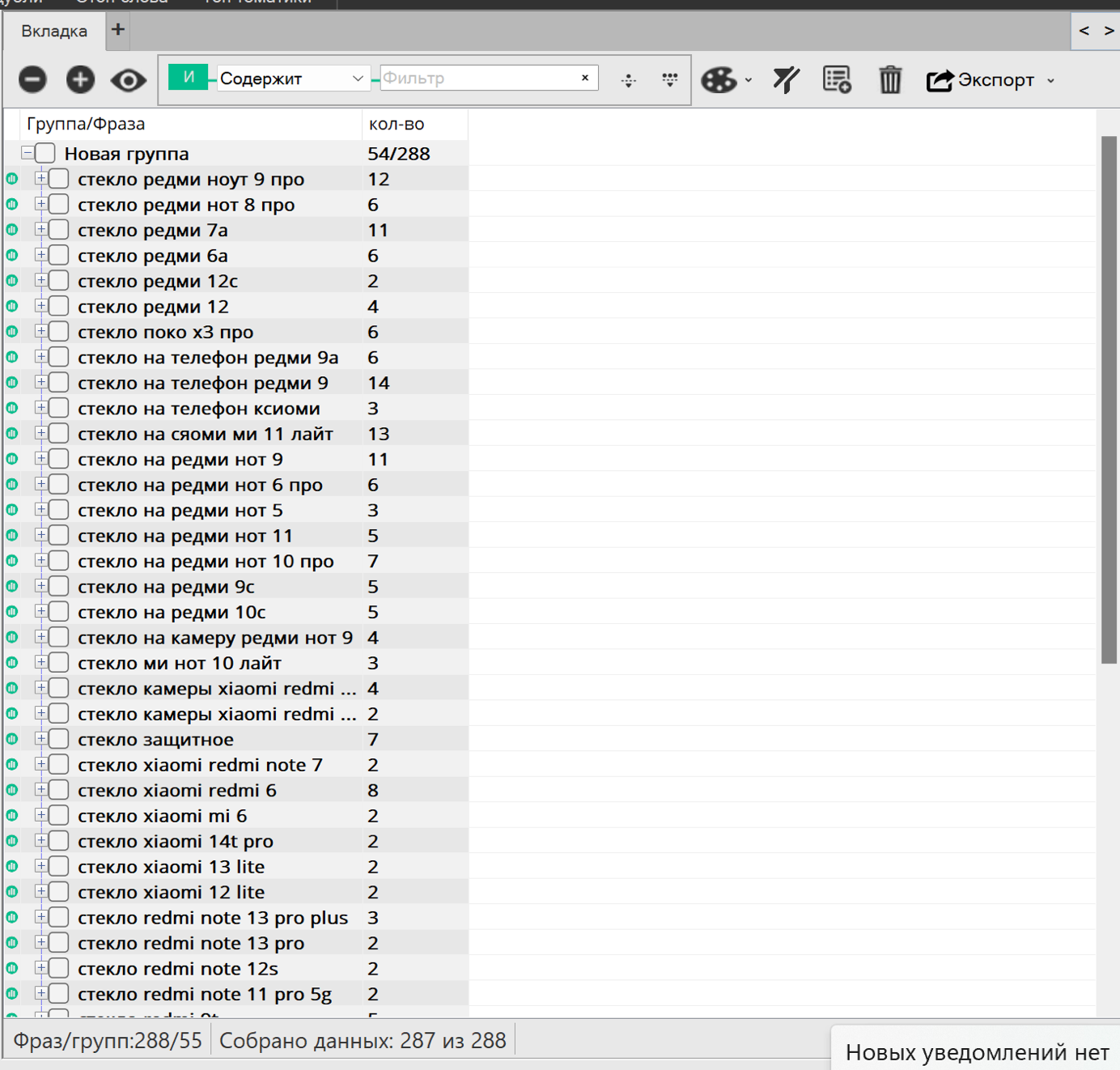Switch to the Вкладка tab
This screenshot has width=1120, height=1070.
[x=54, y=31]
